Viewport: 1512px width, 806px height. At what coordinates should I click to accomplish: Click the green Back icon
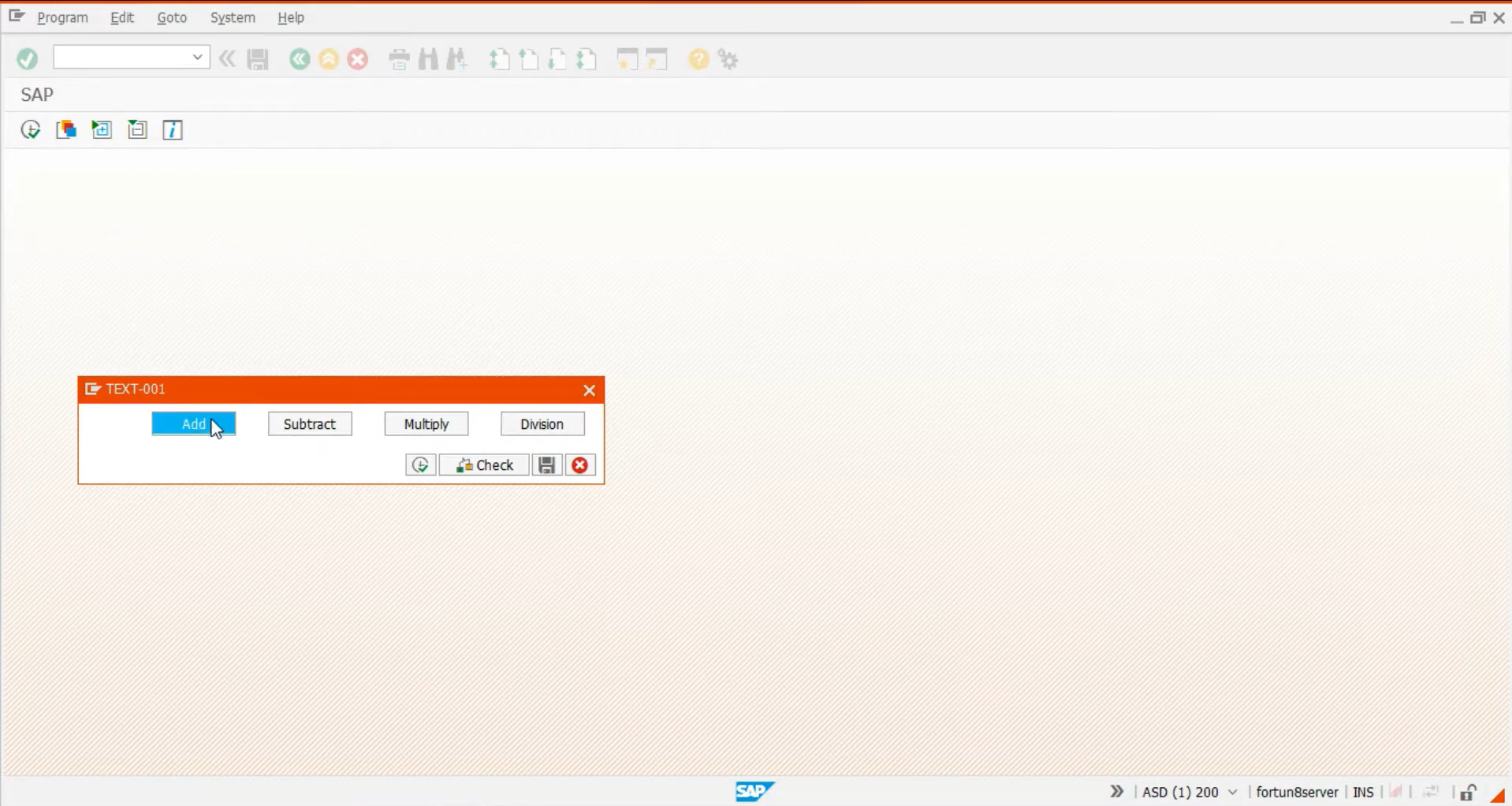300,59
